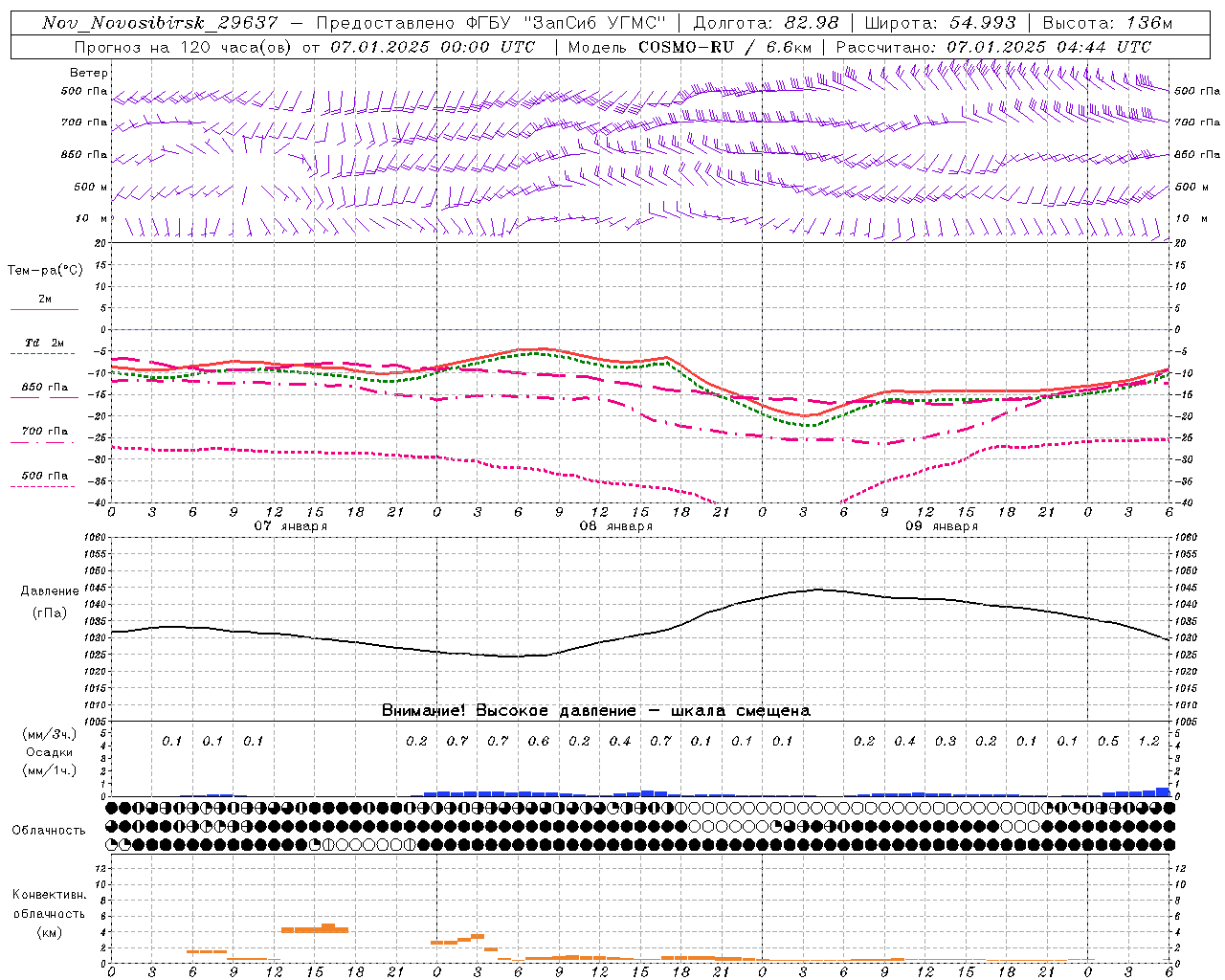Click the '09 января' date label

tap(941, 526)
